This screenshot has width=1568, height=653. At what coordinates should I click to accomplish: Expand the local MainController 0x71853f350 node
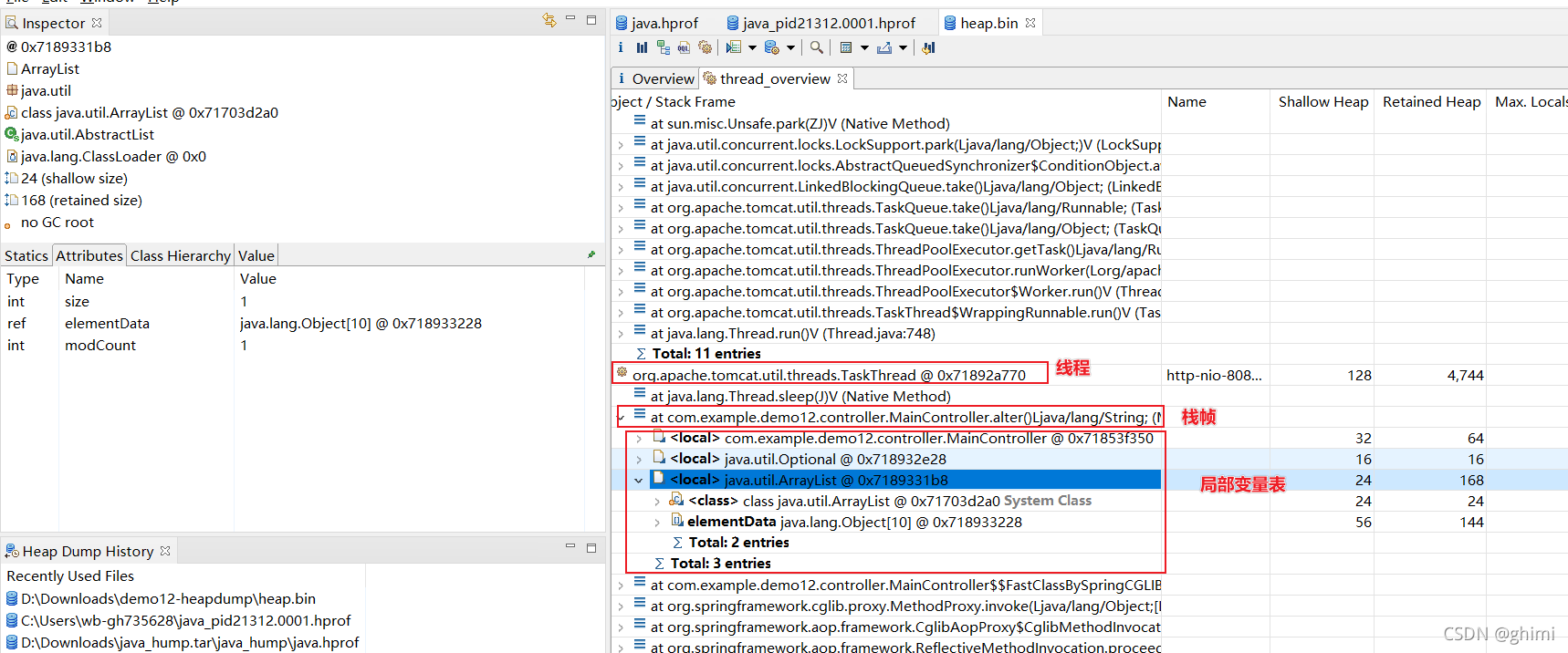coord(639,439)
